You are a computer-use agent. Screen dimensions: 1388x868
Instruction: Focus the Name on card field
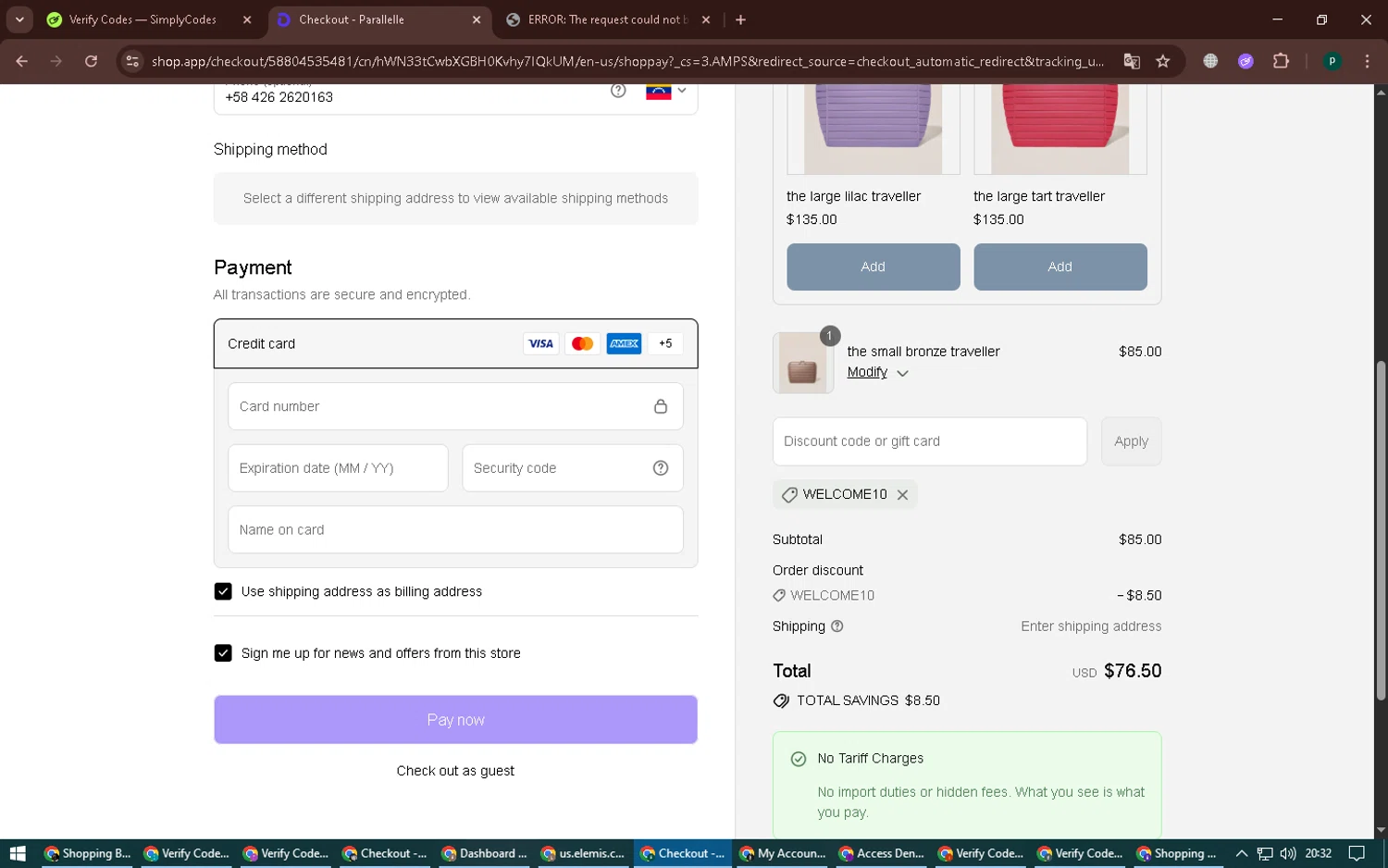click(x=455, y=529)
